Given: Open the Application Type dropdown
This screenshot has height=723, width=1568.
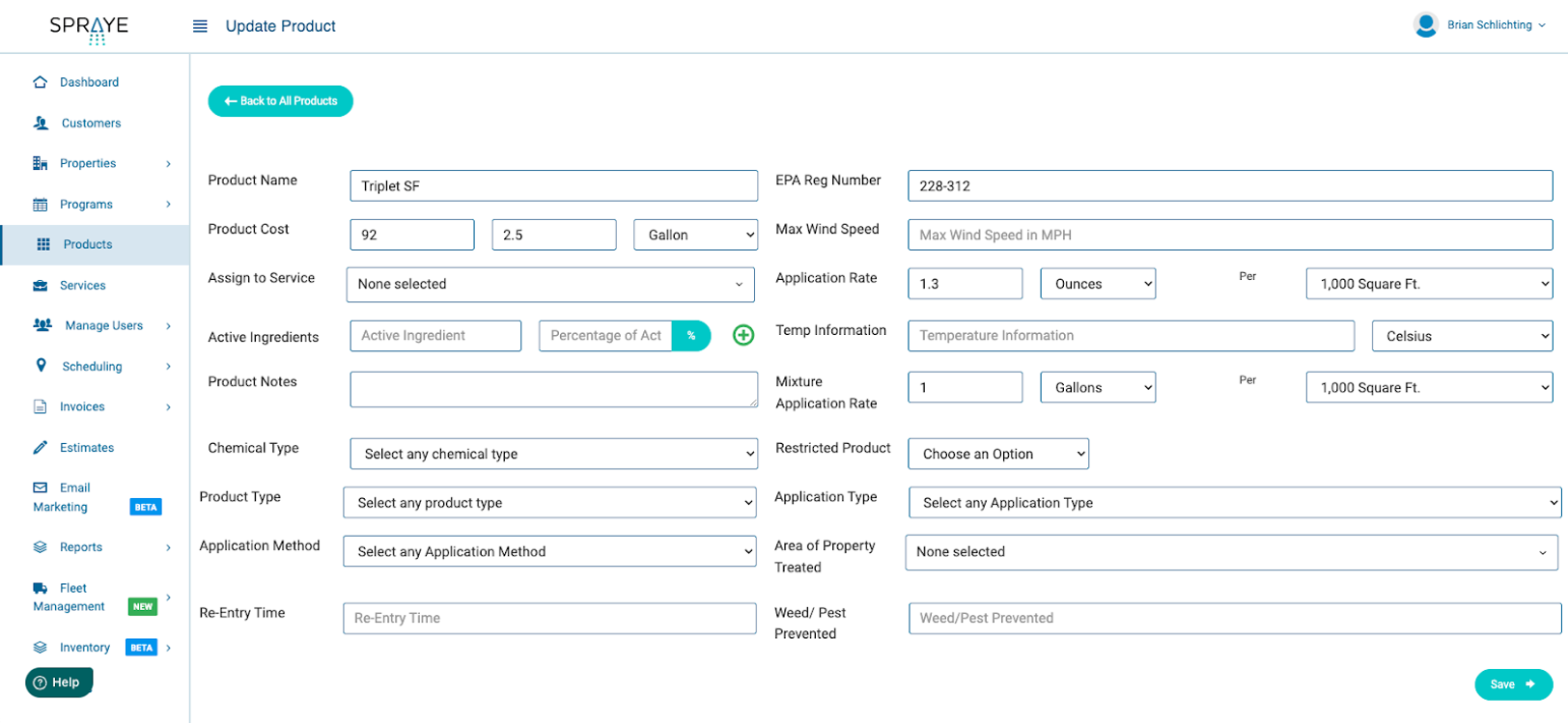Looking at the screenshot, I should point(1235,503).
